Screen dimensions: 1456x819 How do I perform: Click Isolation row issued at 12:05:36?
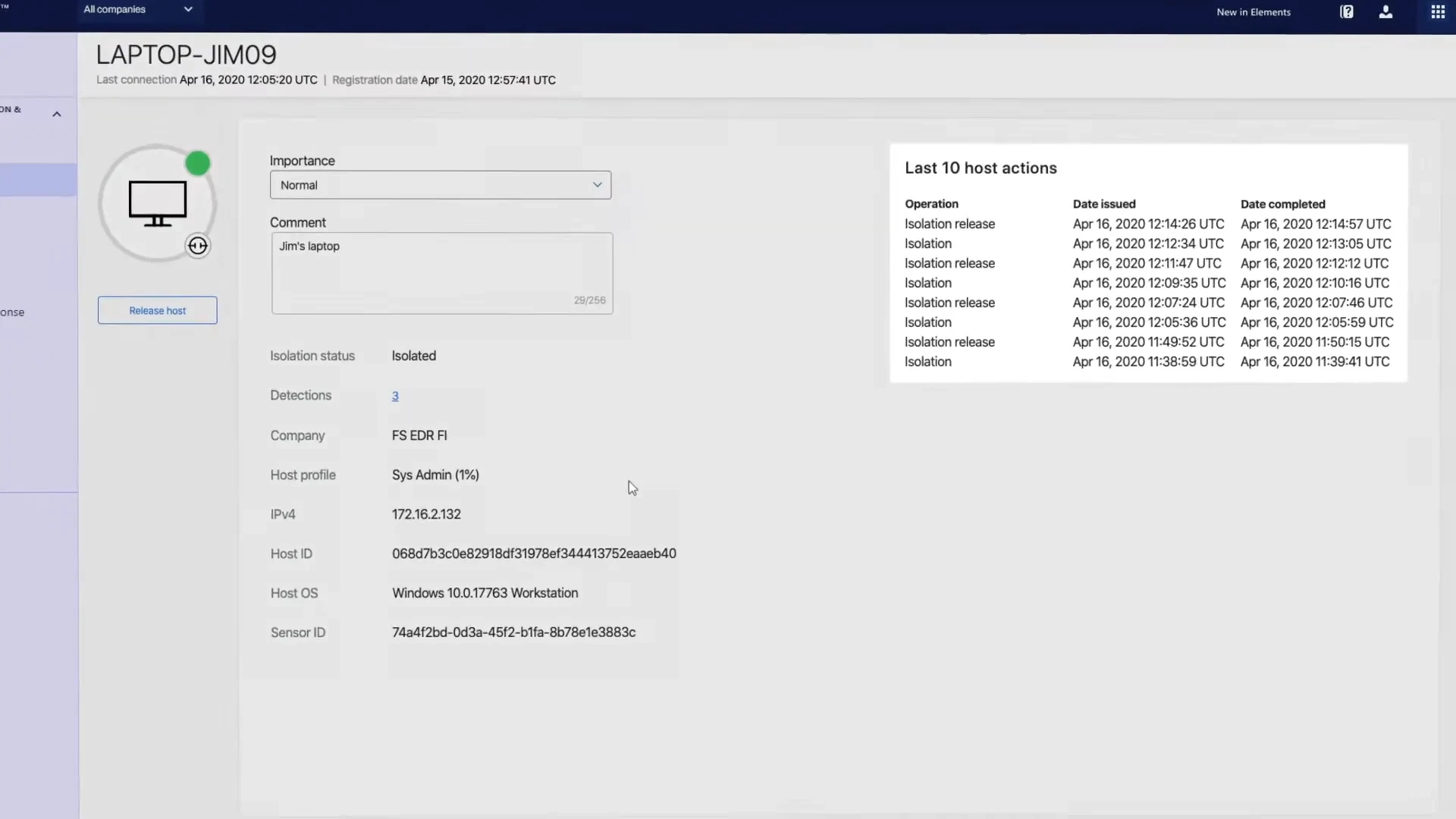coord(1149,322)
